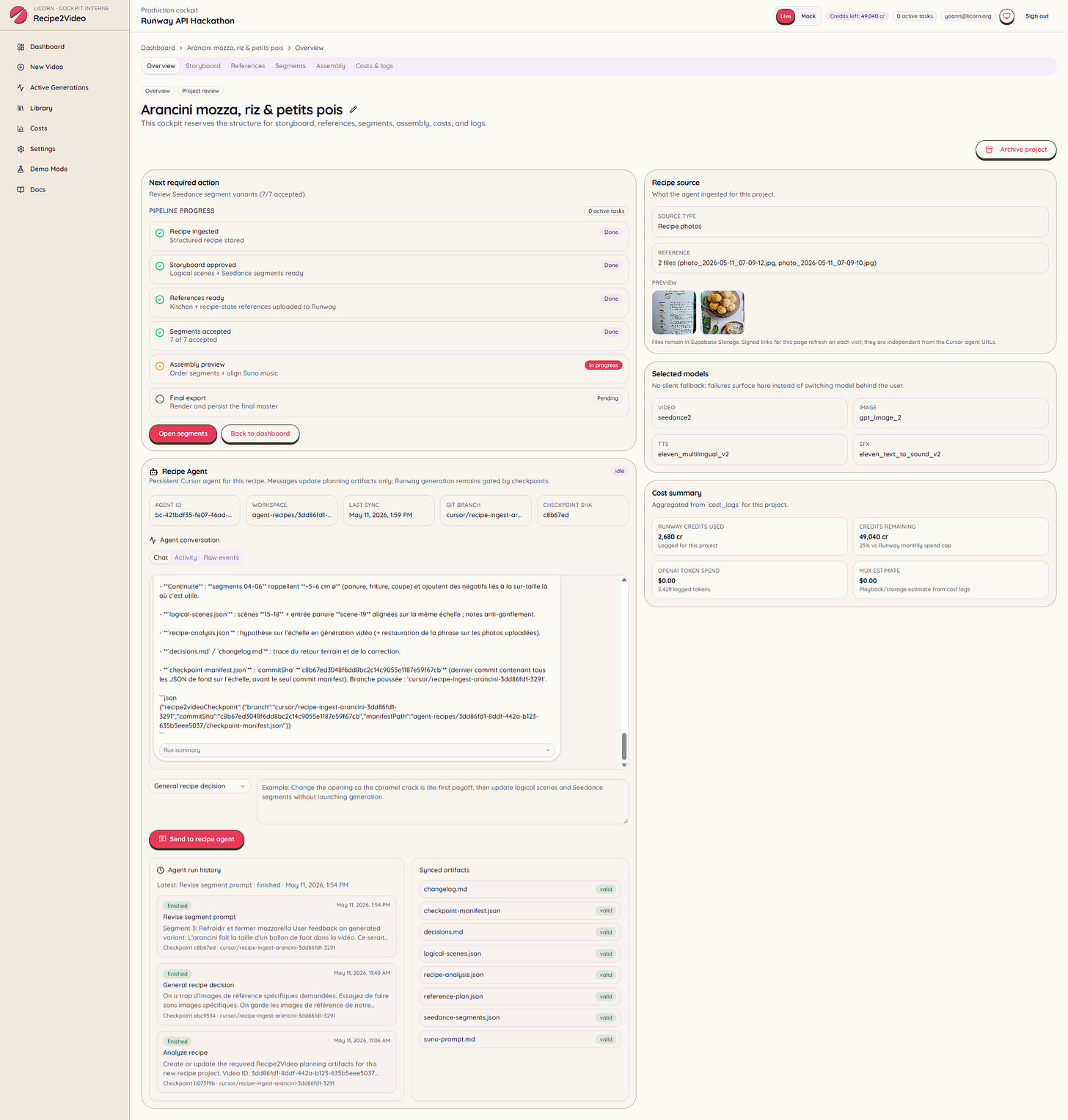1068x1120 pixels.
Task: Click the Arancini mozza breadcrumb link
Action: point(235,48)
